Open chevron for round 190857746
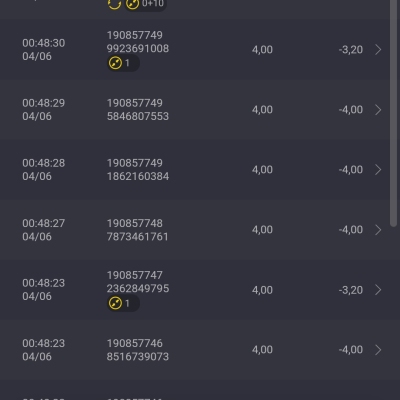Viewport: 400px width, 400px height. (x=378, y=350)
